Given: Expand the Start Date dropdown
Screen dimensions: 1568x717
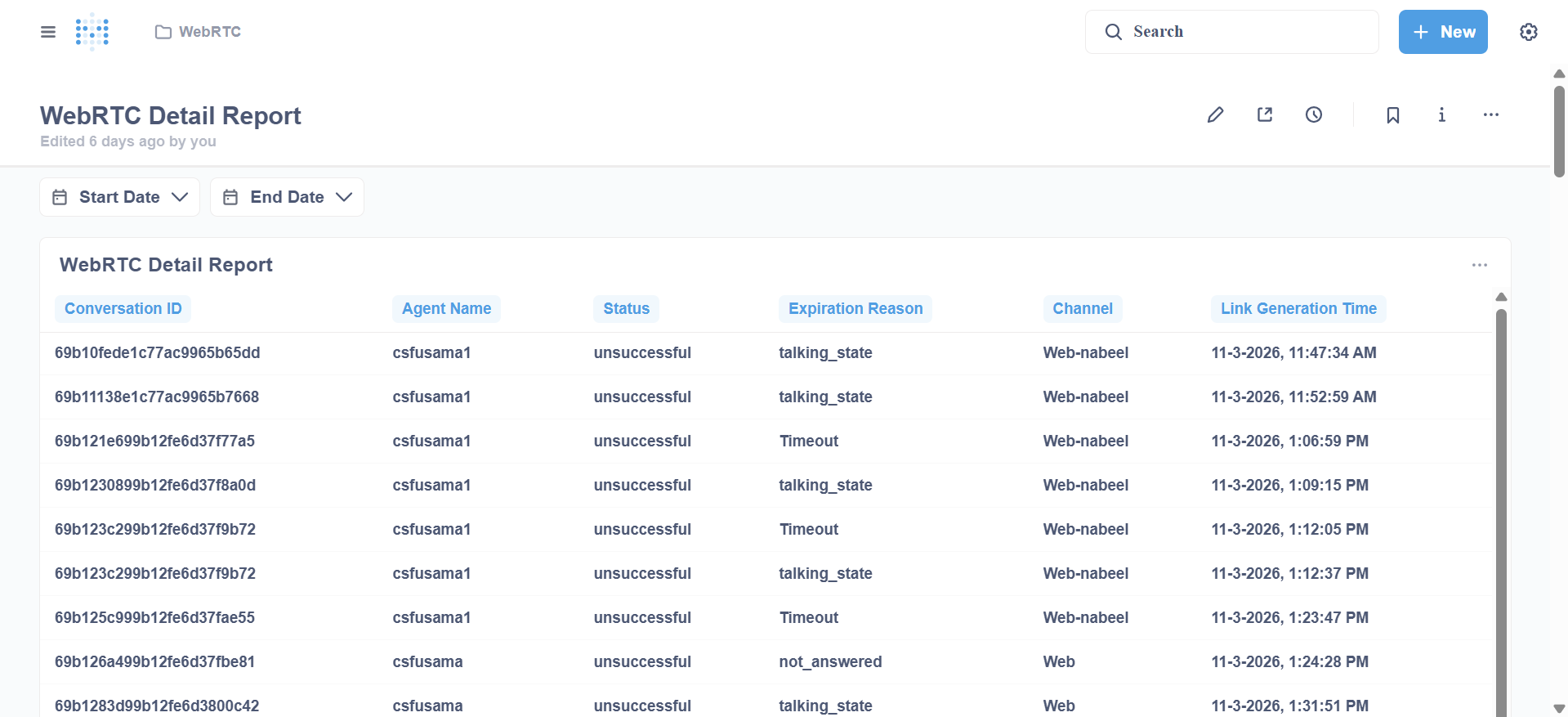Looking at the screenshot, I should (x=120, y=197).
